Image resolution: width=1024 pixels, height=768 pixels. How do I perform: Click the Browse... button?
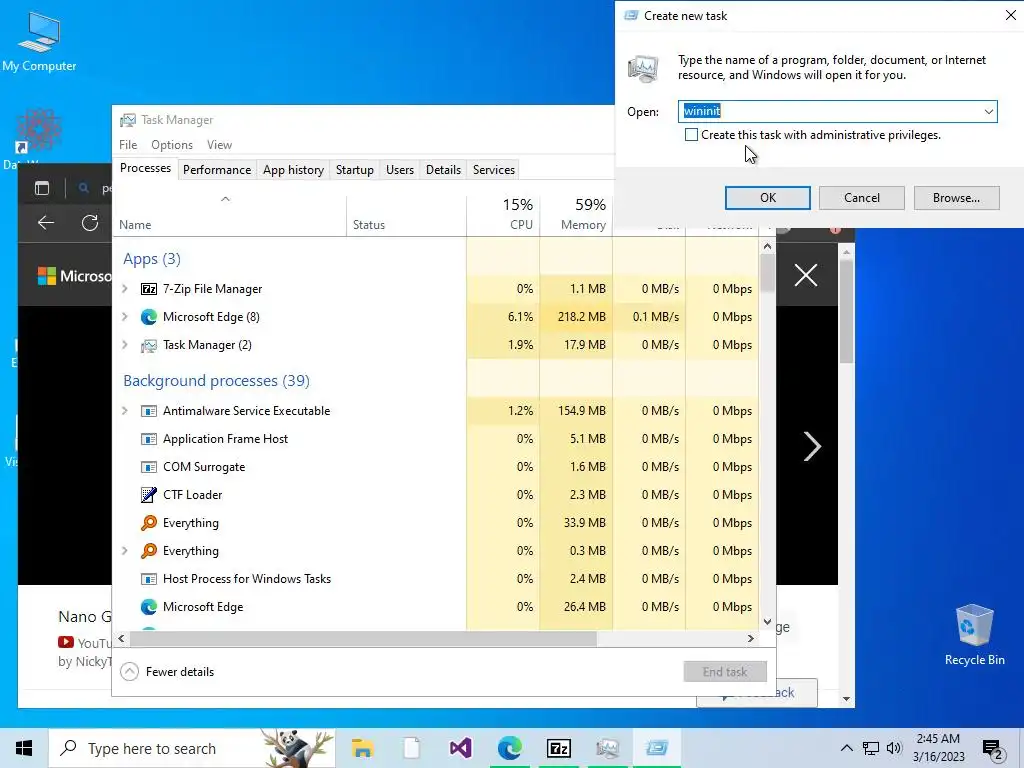[956, 198]
